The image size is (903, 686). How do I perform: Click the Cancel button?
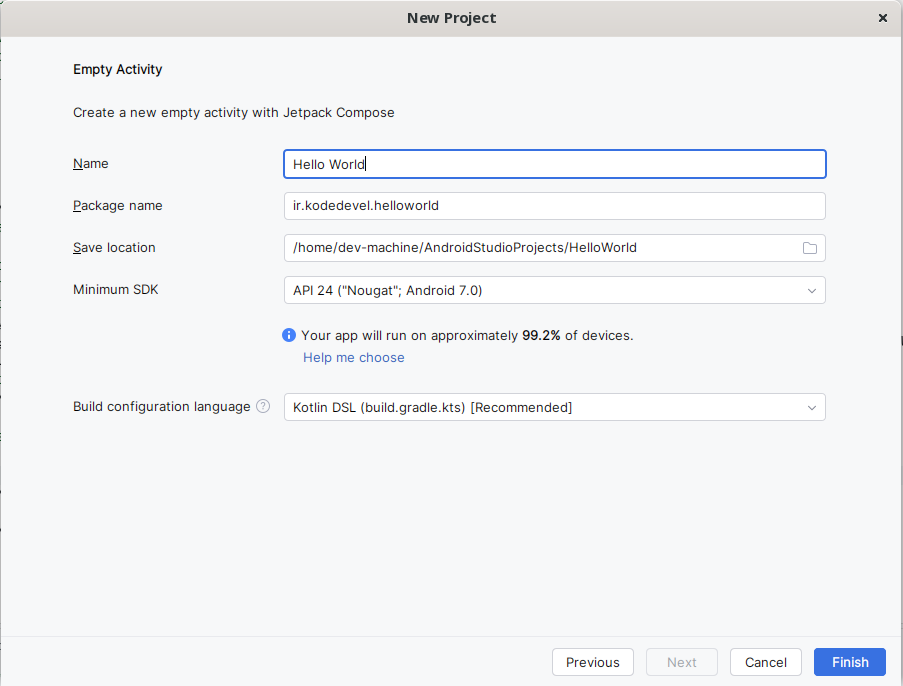point(766,662)
